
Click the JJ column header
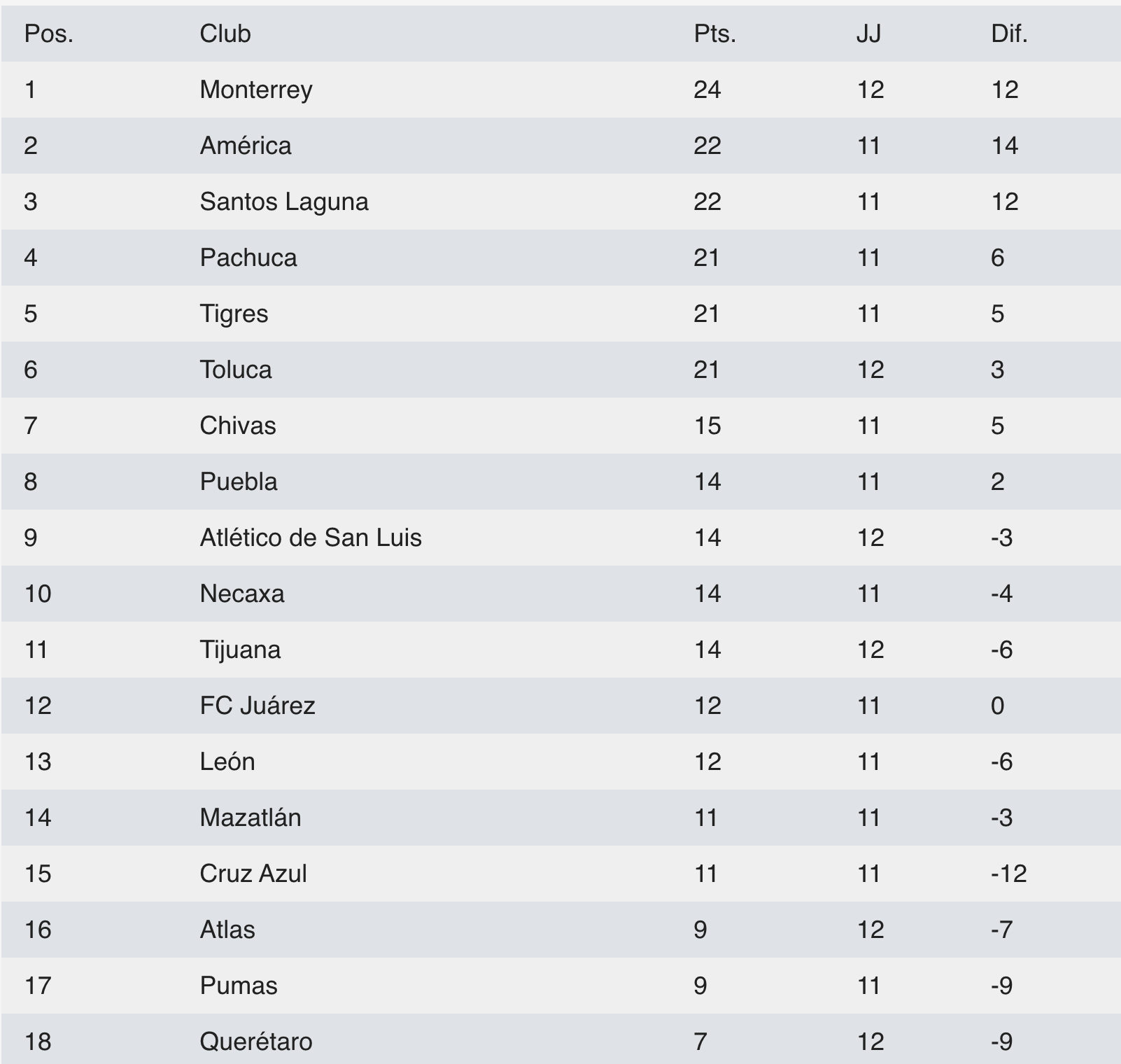[x=868, y=34]
